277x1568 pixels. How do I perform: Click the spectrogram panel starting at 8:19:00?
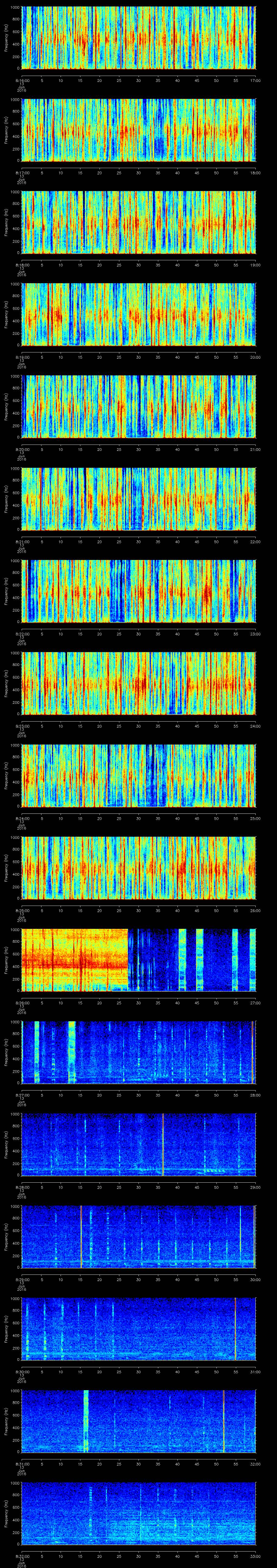[139, 314]
